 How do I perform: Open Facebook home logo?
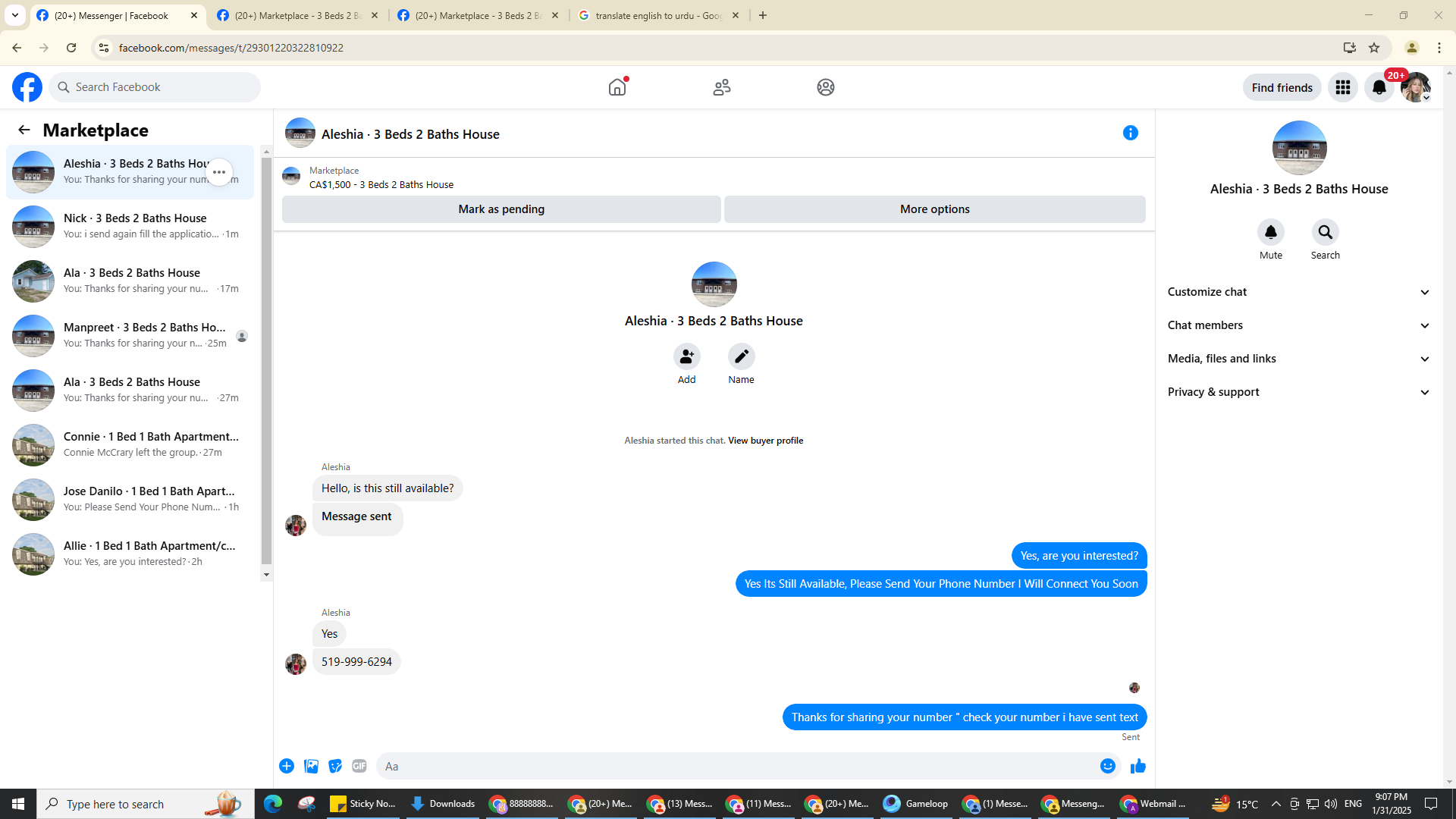point(27,87)
